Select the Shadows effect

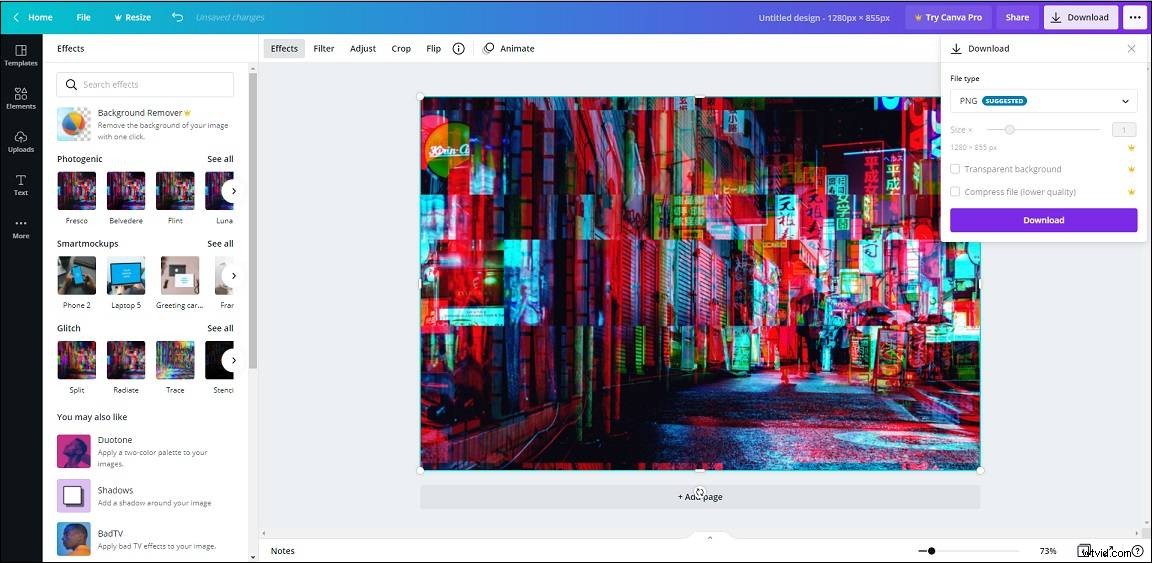tap(145, 496)
